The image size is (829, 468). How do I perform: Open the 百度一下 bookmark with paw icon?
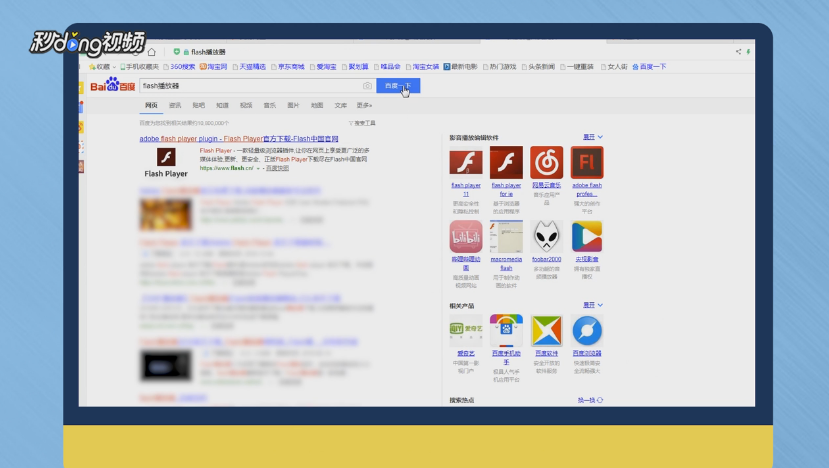(x=649, y=67)
